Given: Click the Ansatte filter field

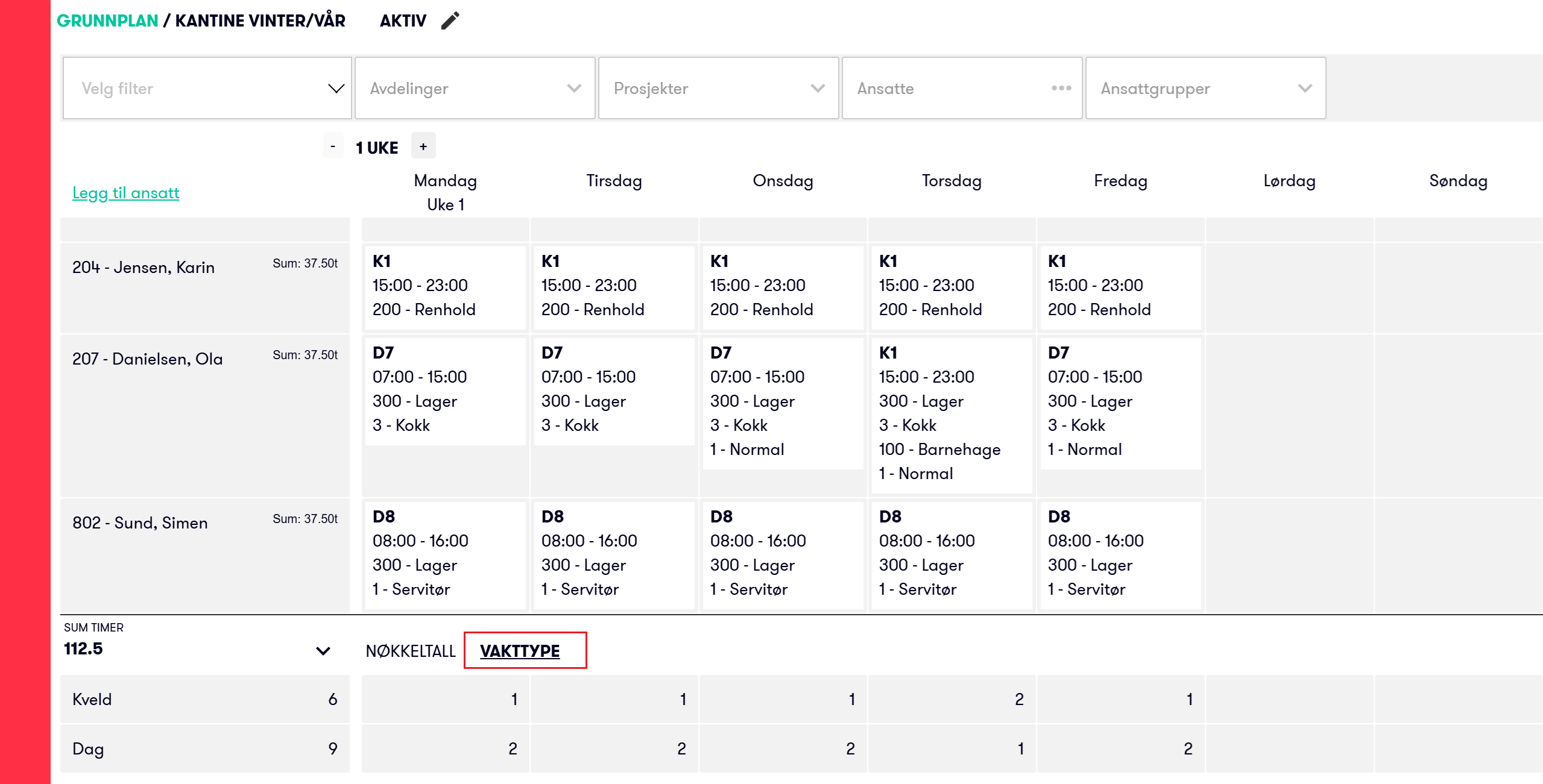Looking at the screenshot, I should click(x=947, y=89).
